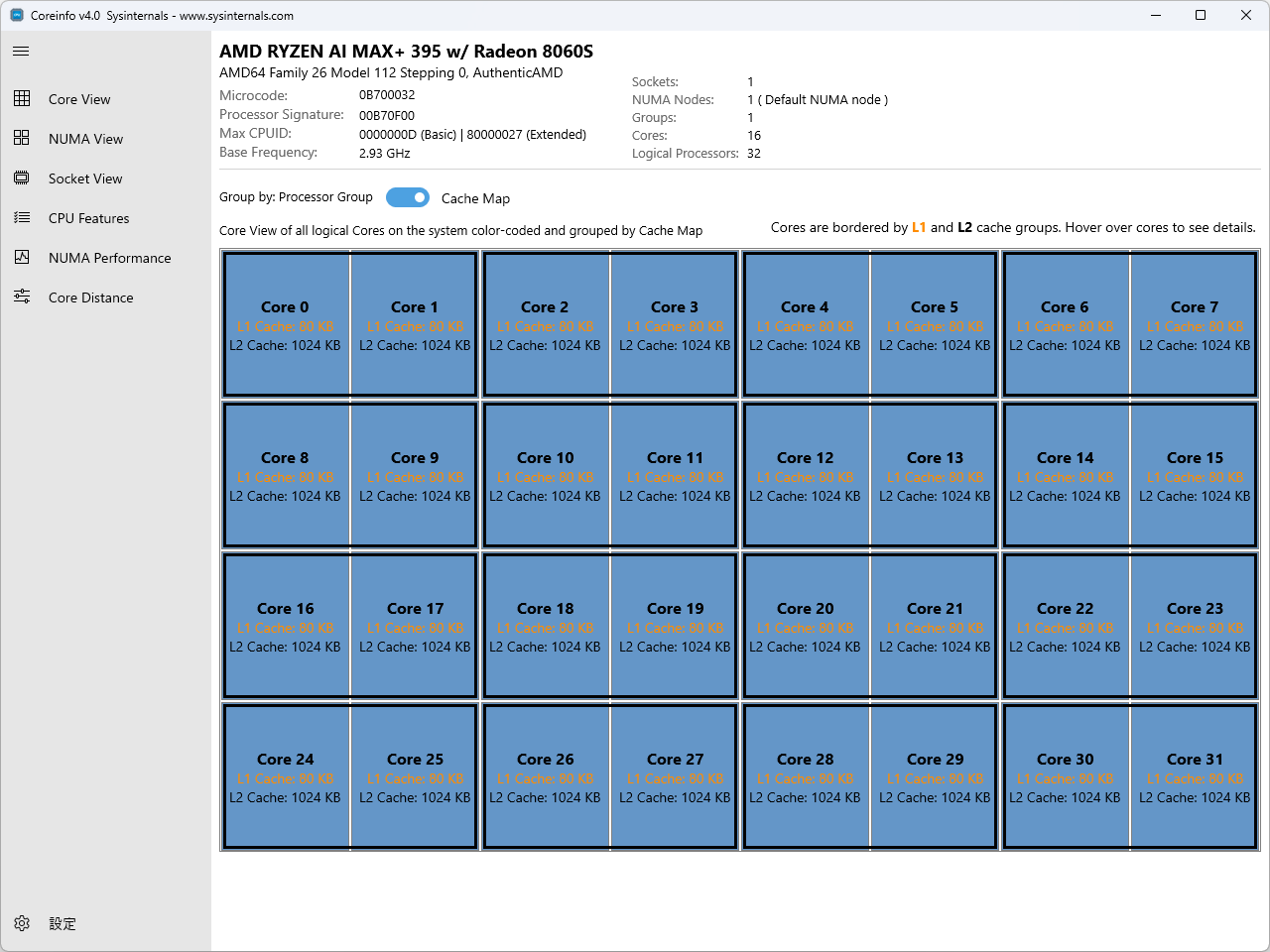Click the Core 20 tile
1270x952 pixels.
[806, 625]
